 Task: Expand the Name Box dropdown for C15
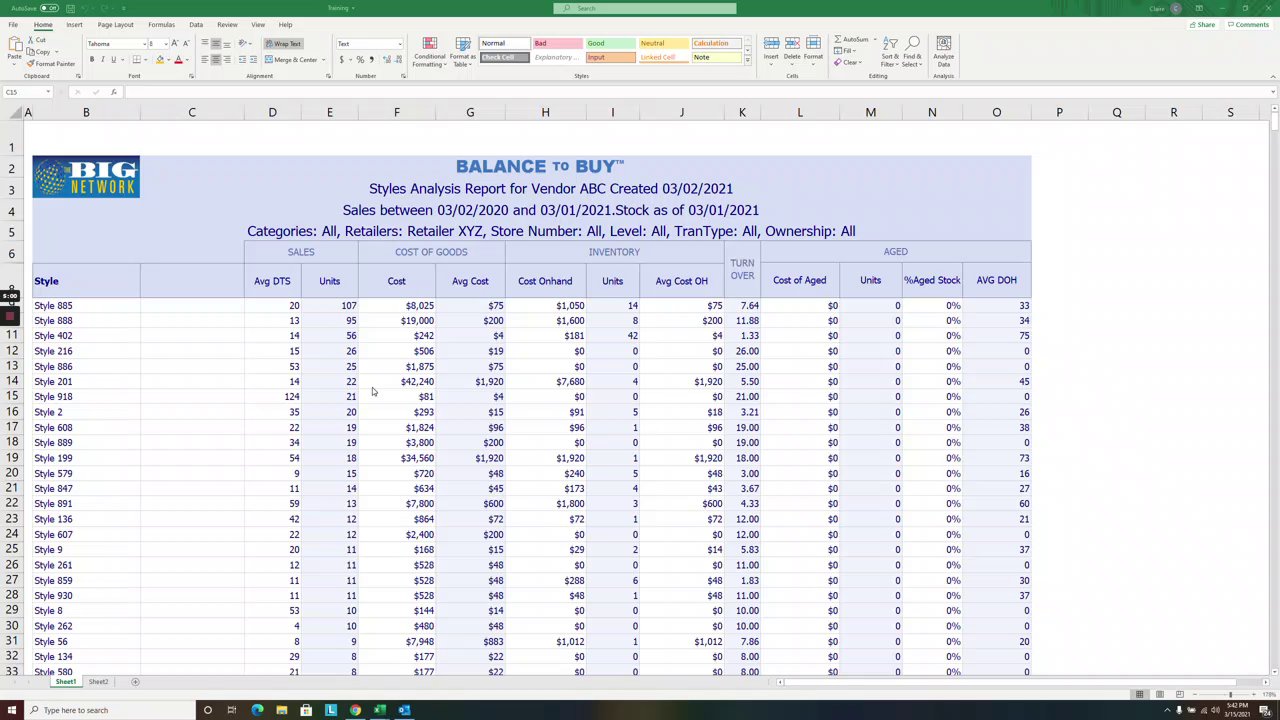tap(47, 92)
